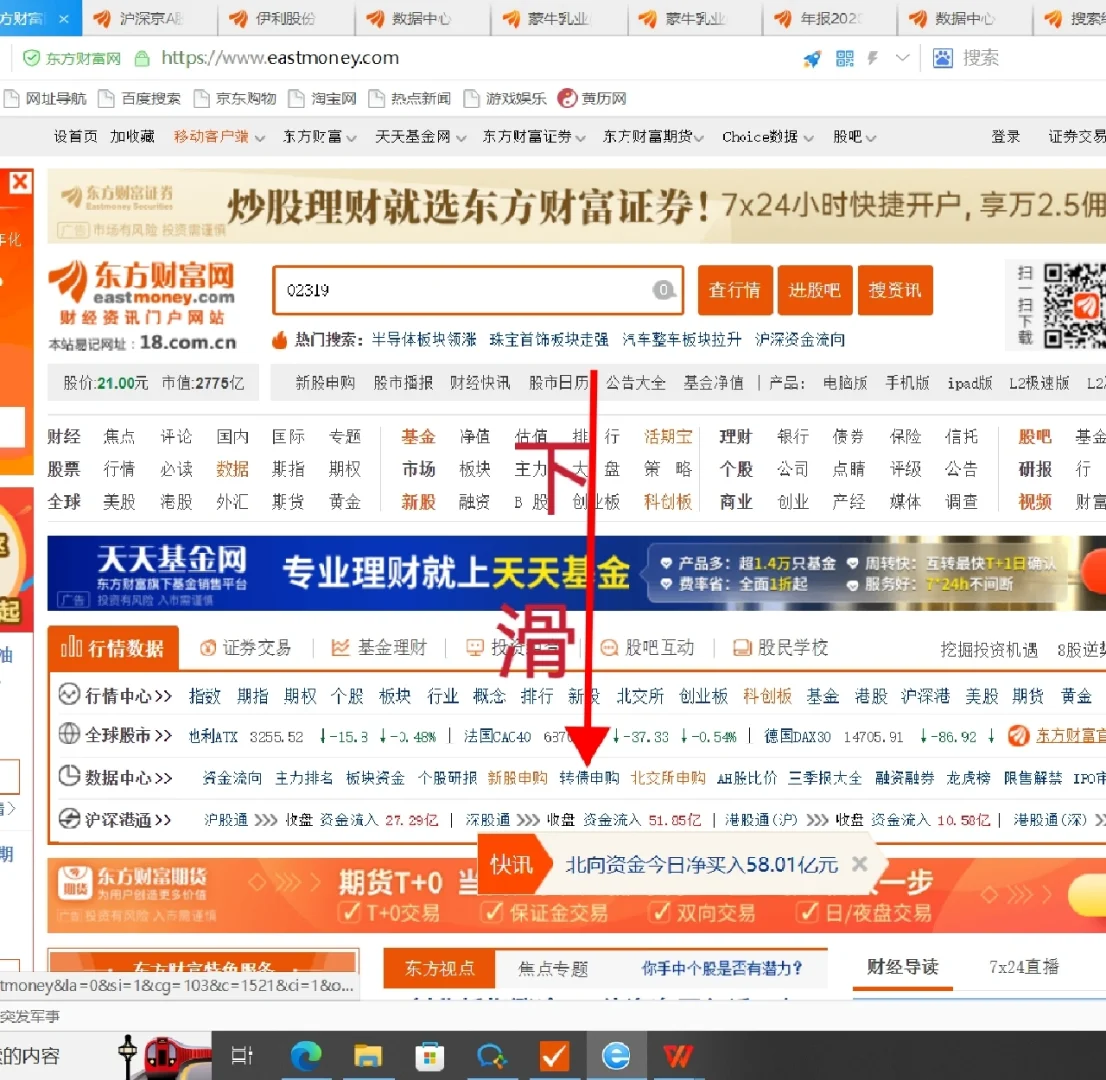
Task: Clear the search box with the round icon
Action: click(x=663, y=290)
